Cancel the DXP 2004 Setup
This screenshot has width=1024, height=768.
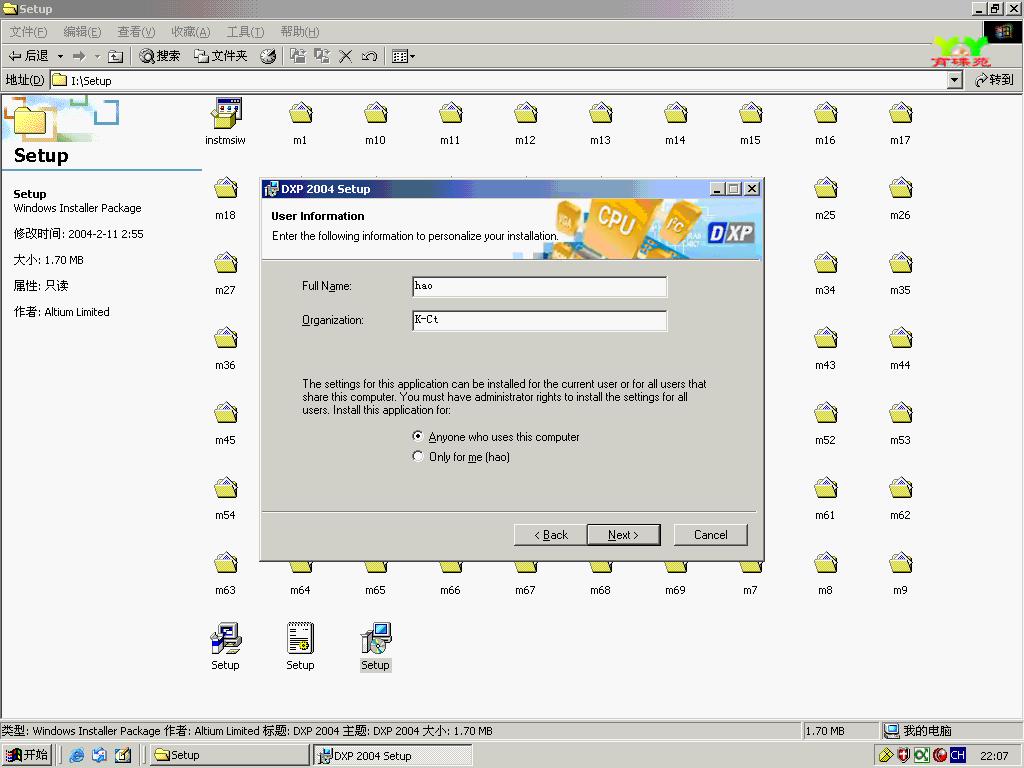711,535
